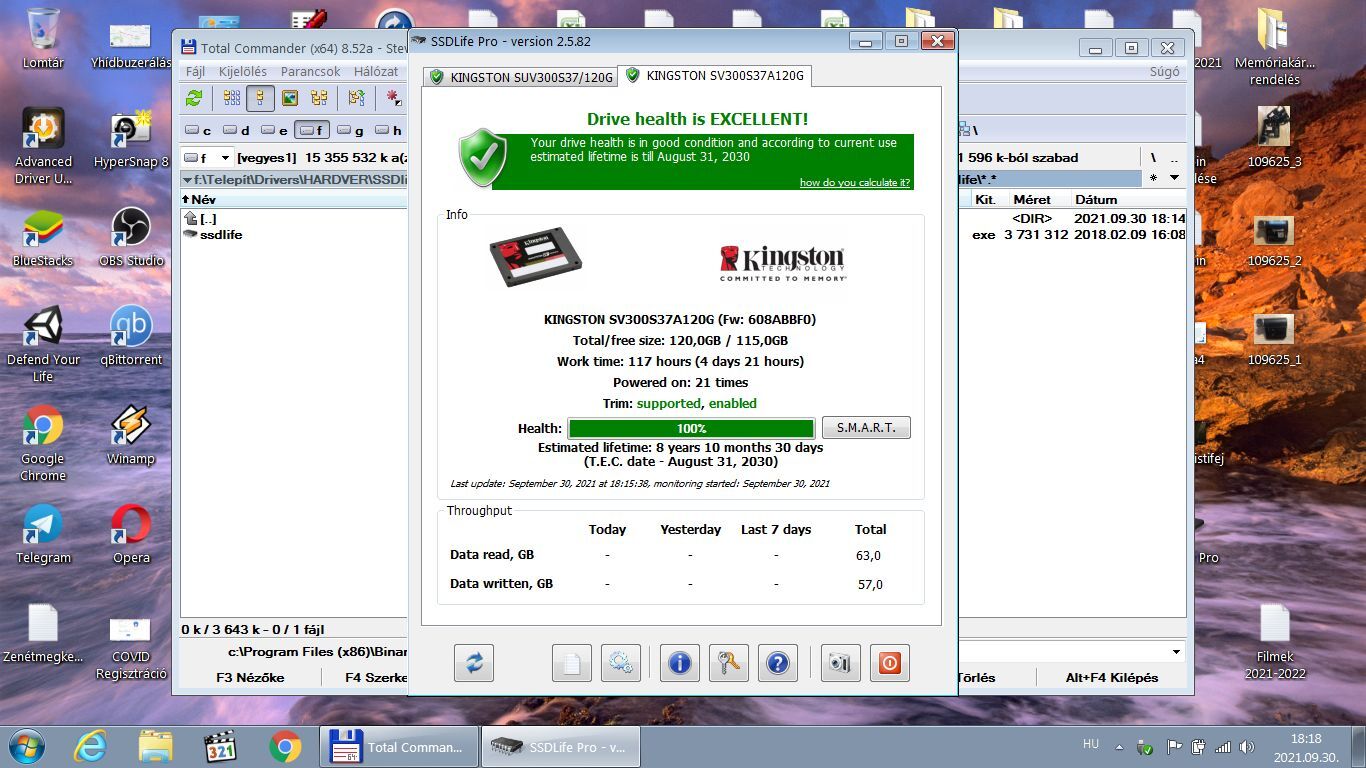Open Media Player Classic taskbar icon
Image resolution: width=1366 pixels, height=768 pixels.
click(x=220, y=747)
